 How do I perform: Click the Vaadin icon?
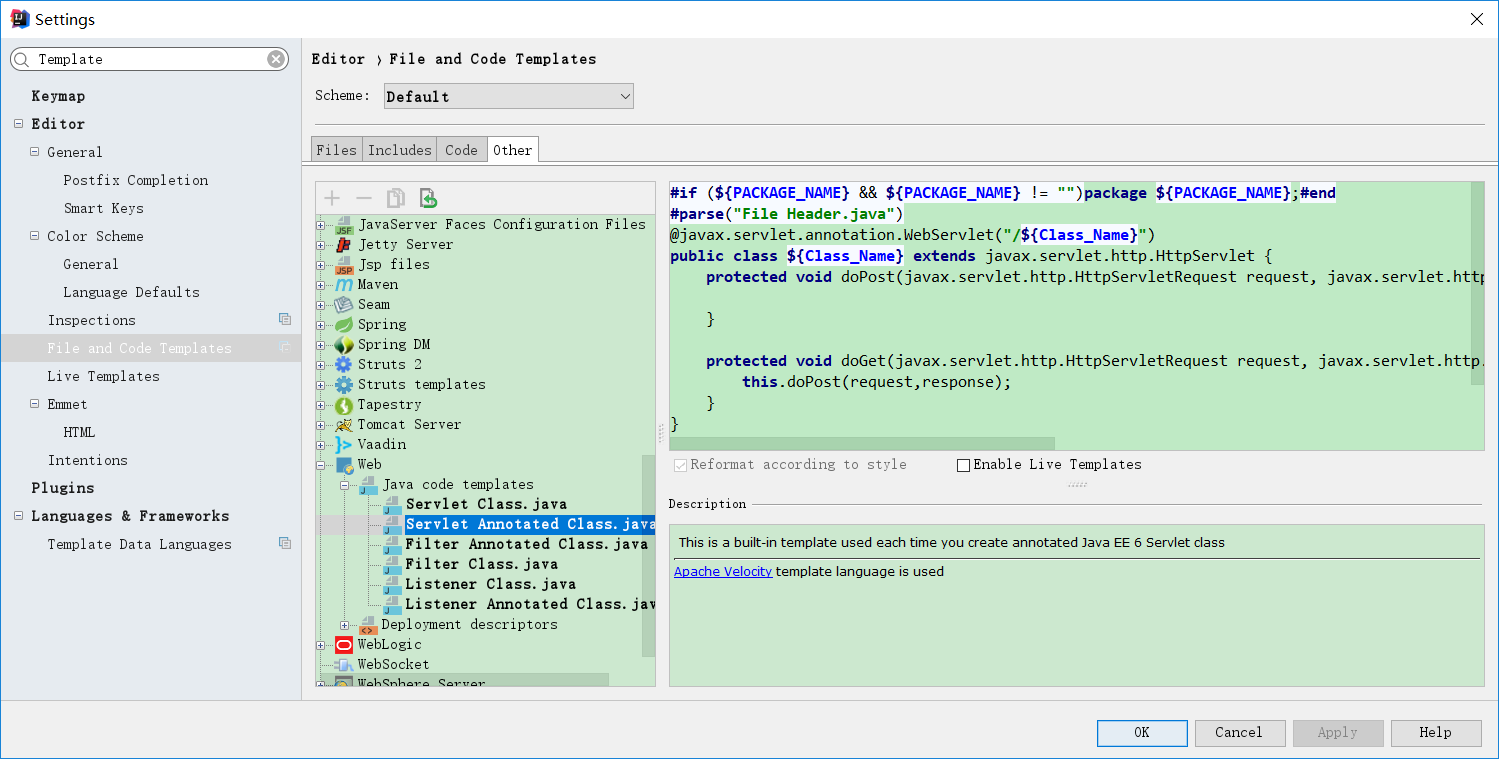[x=344, y=444]
